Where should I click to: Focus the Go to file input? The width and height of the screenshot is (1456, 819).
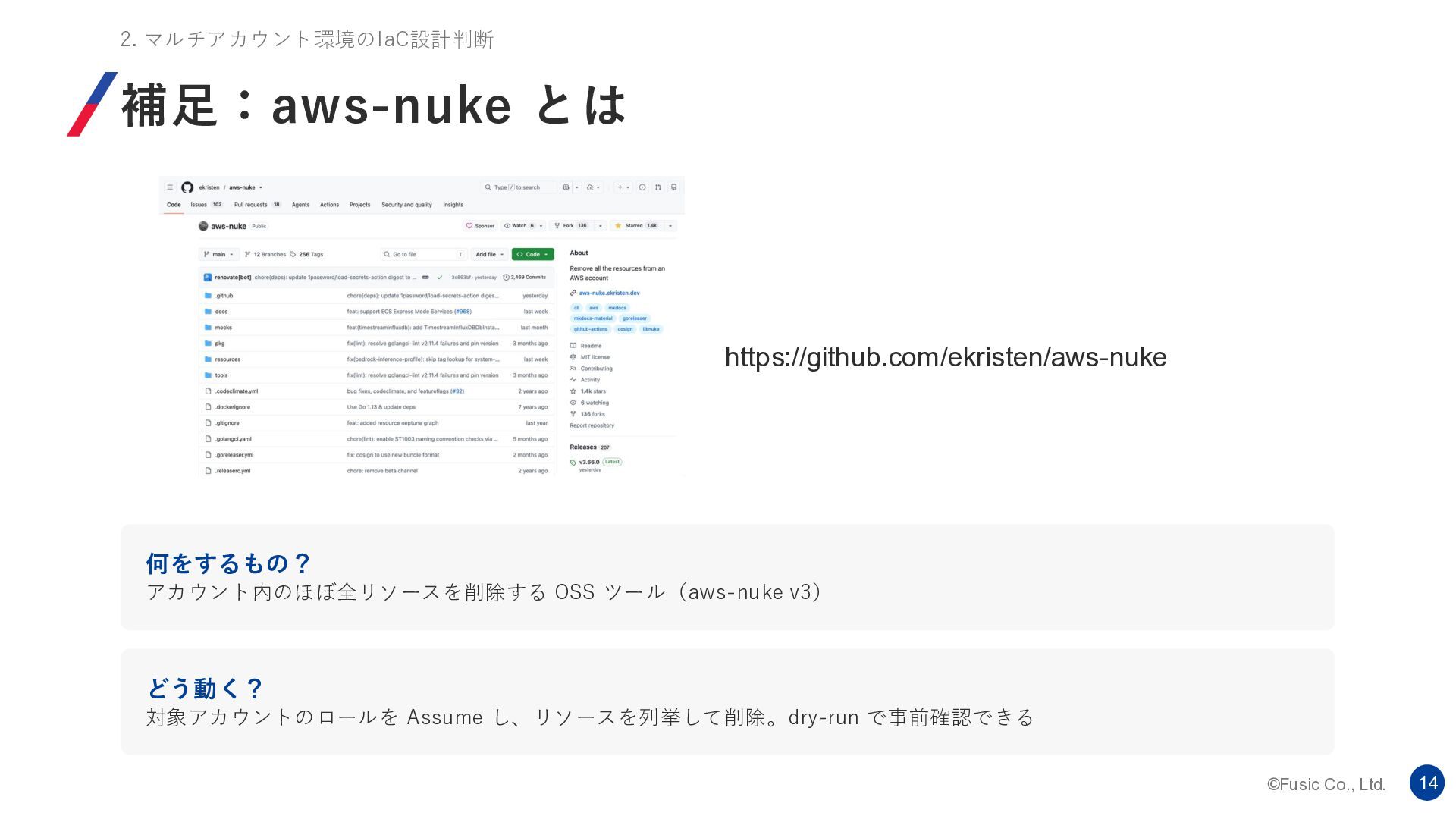coord(423,255)
